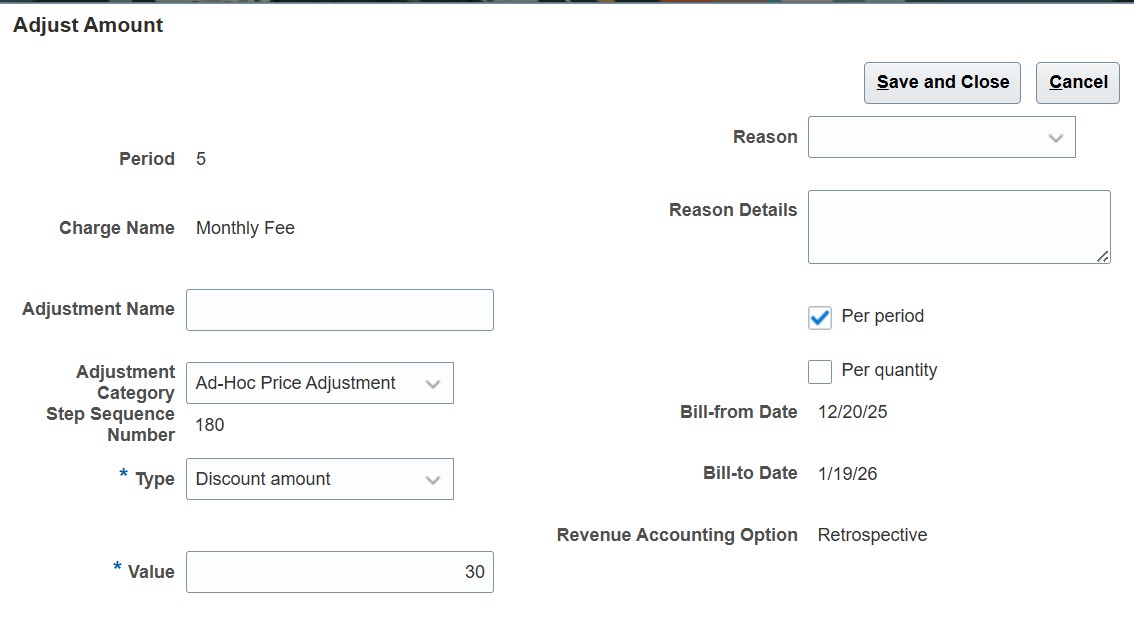Enable the Per quantity option
This screenshot has height=636, width=1134.
820,371
